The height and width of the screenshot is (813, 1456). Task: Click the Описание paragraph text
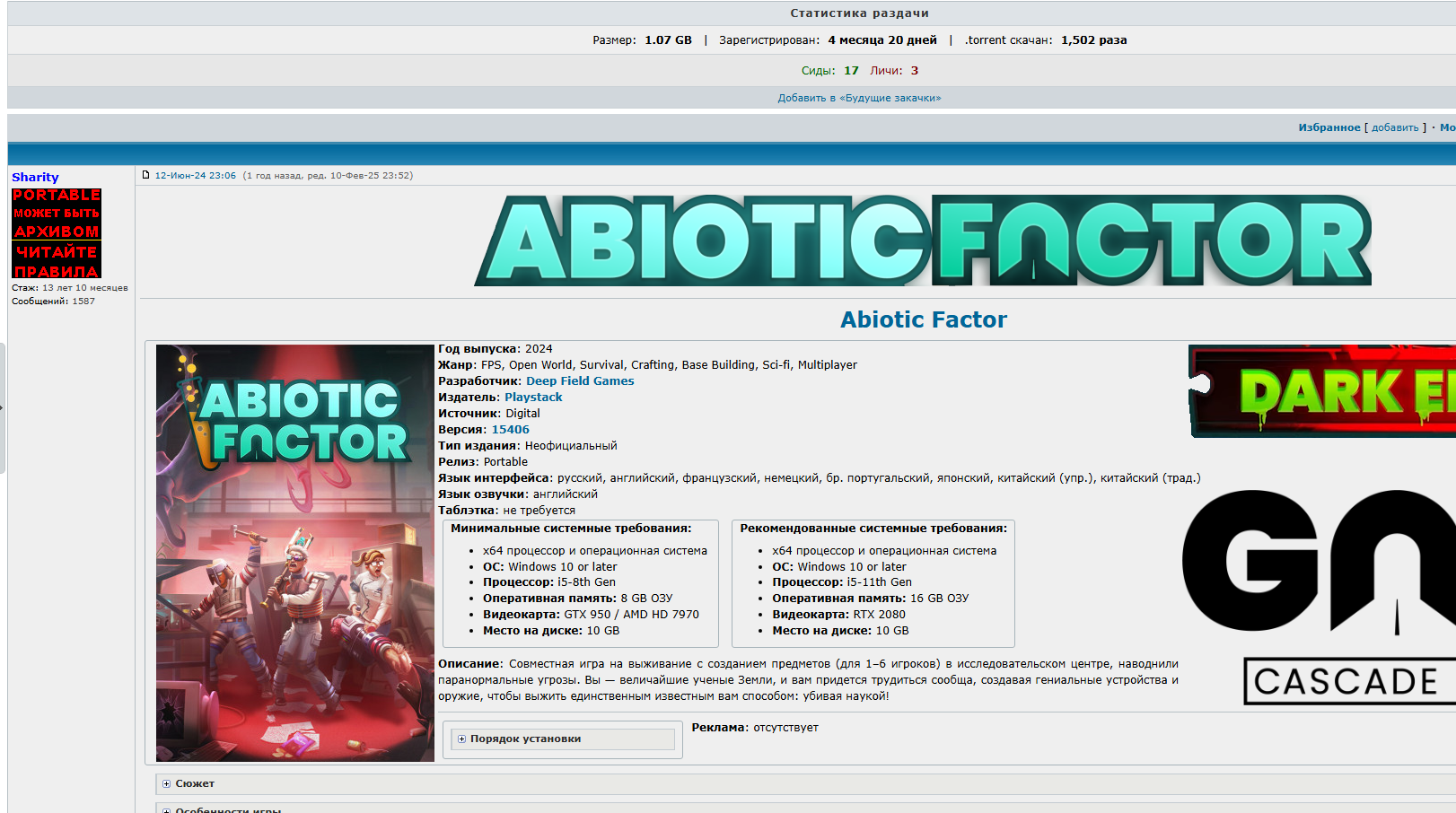[808, 680]
